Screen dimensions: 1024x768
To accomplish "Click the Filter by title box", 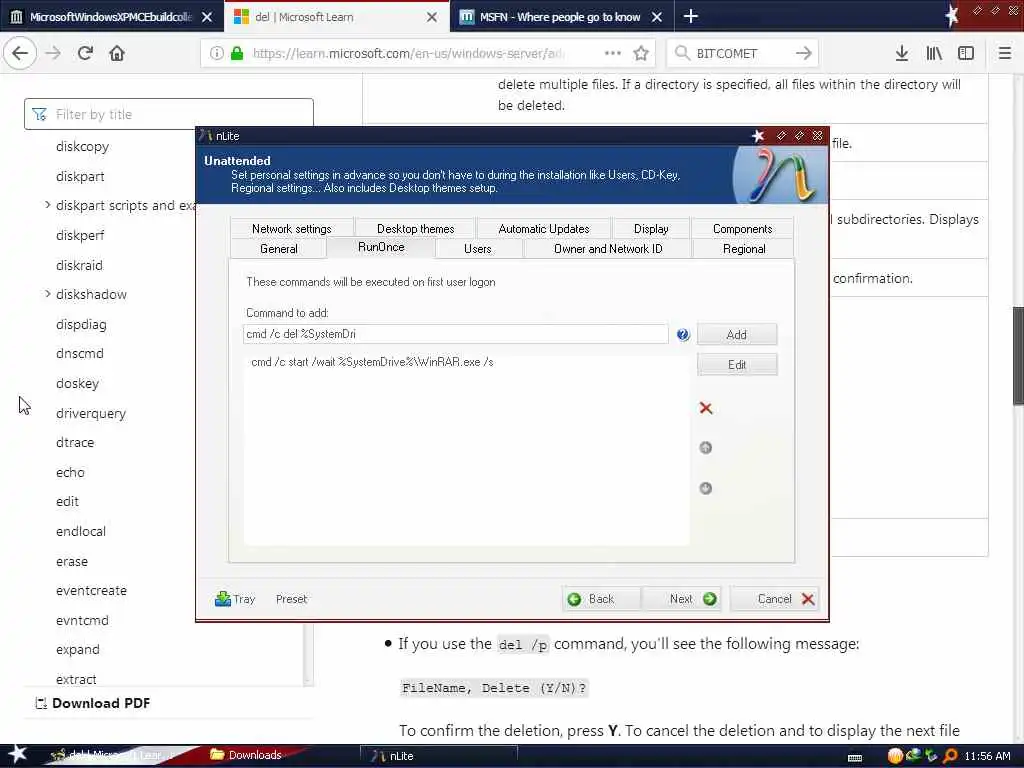I will (168, 114).
